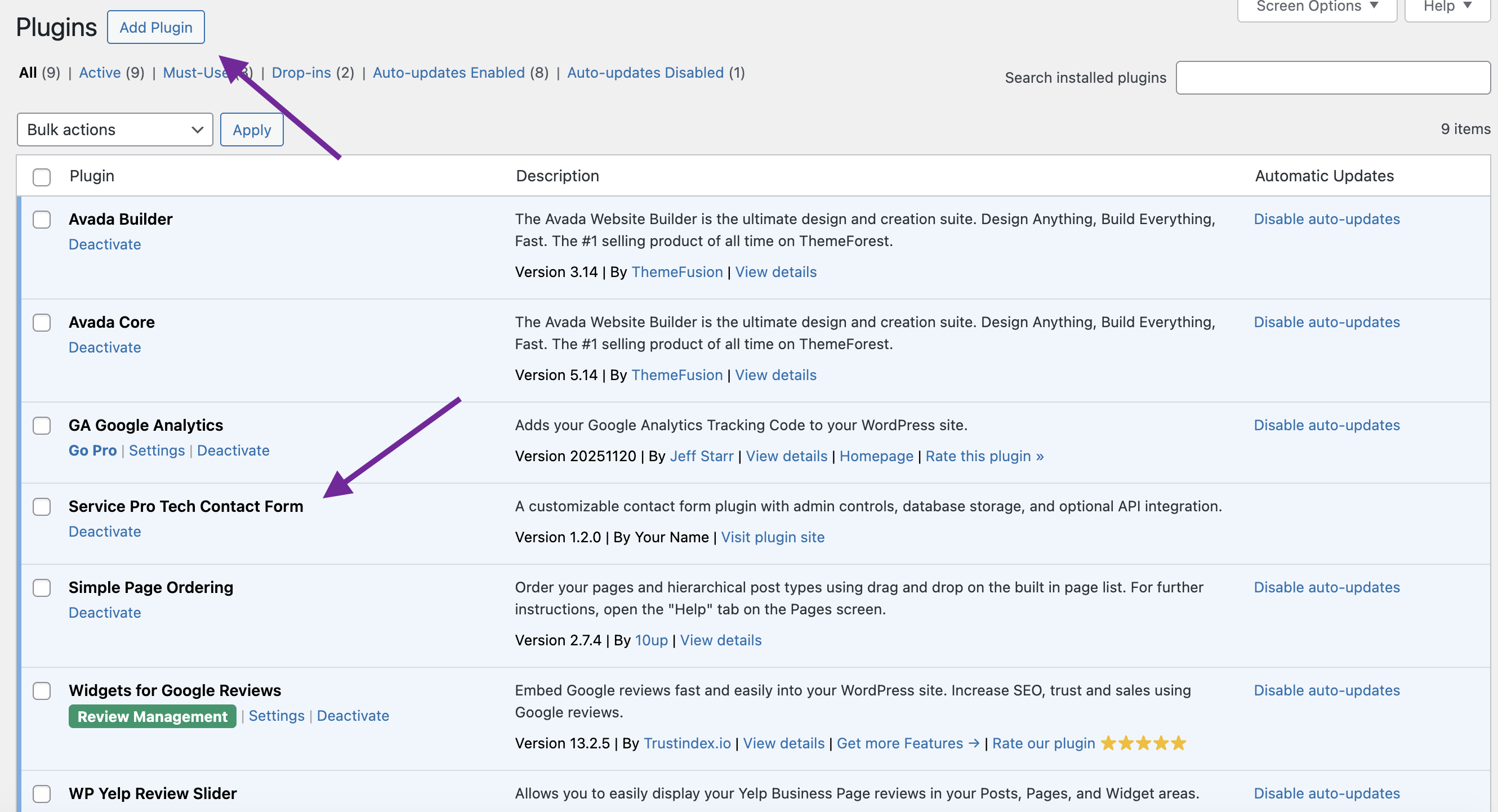
Task: Tick the WP Yelp Review Slider checkbox
Action: click(41, 793)
